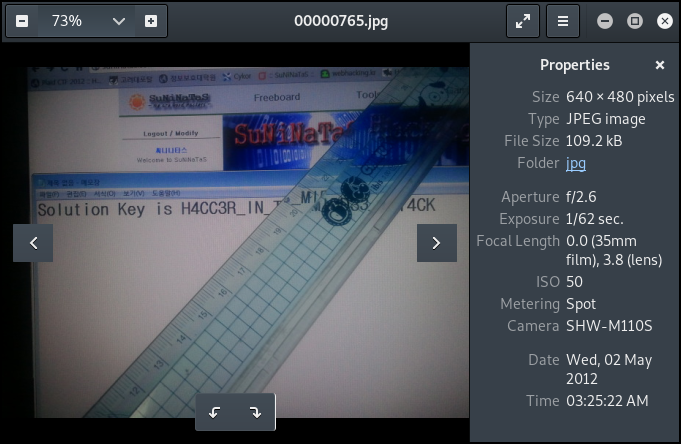Image resolution: width=681 pixels, height=444 pixels.
Task: Select the f/2.6 aperture value
Action: [x=581, y=197]
